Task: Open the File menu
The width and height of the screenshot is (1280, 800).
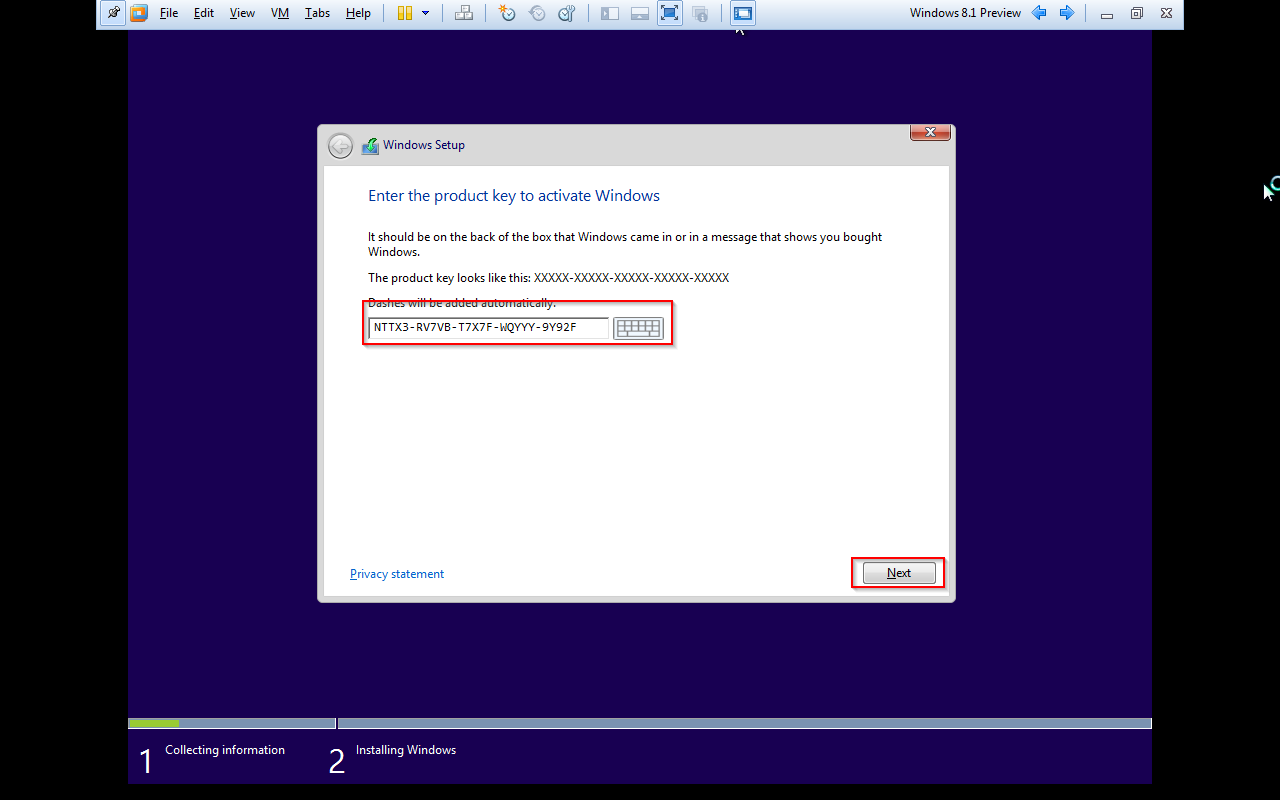Action: click(169, 13)
